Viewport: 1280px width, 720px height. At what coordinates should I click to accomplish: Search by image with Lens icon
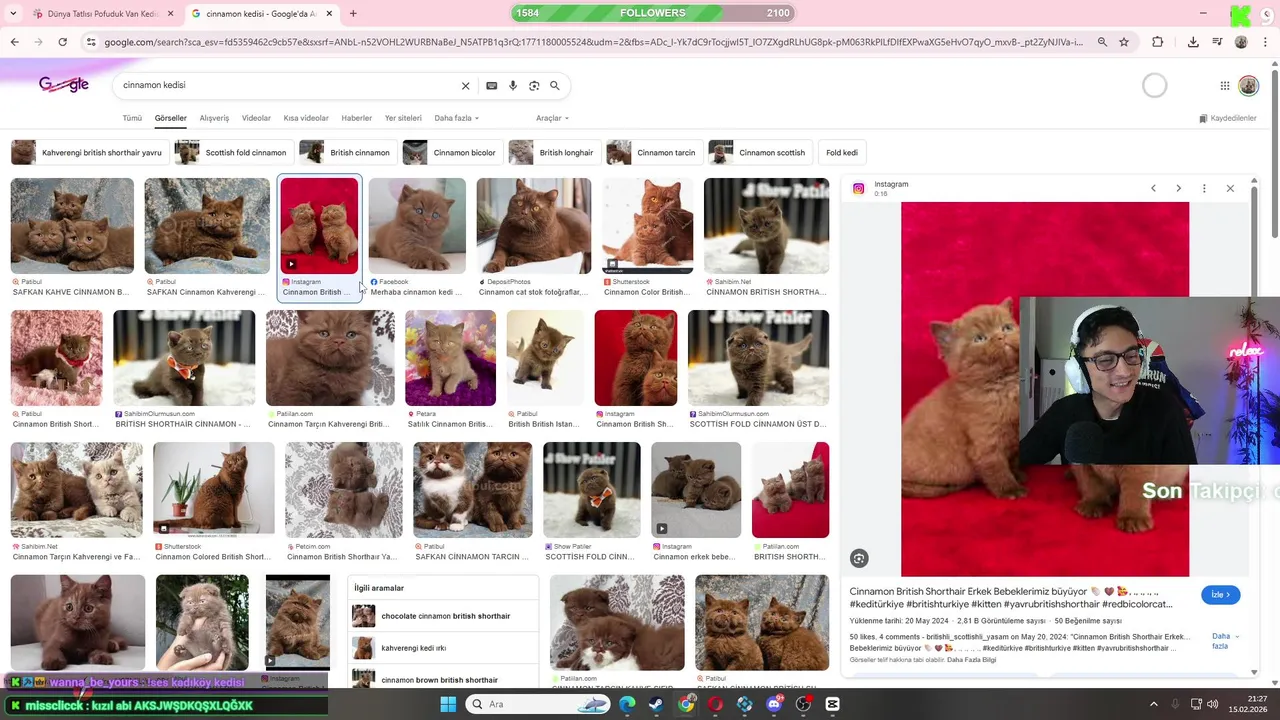point(534,86)
